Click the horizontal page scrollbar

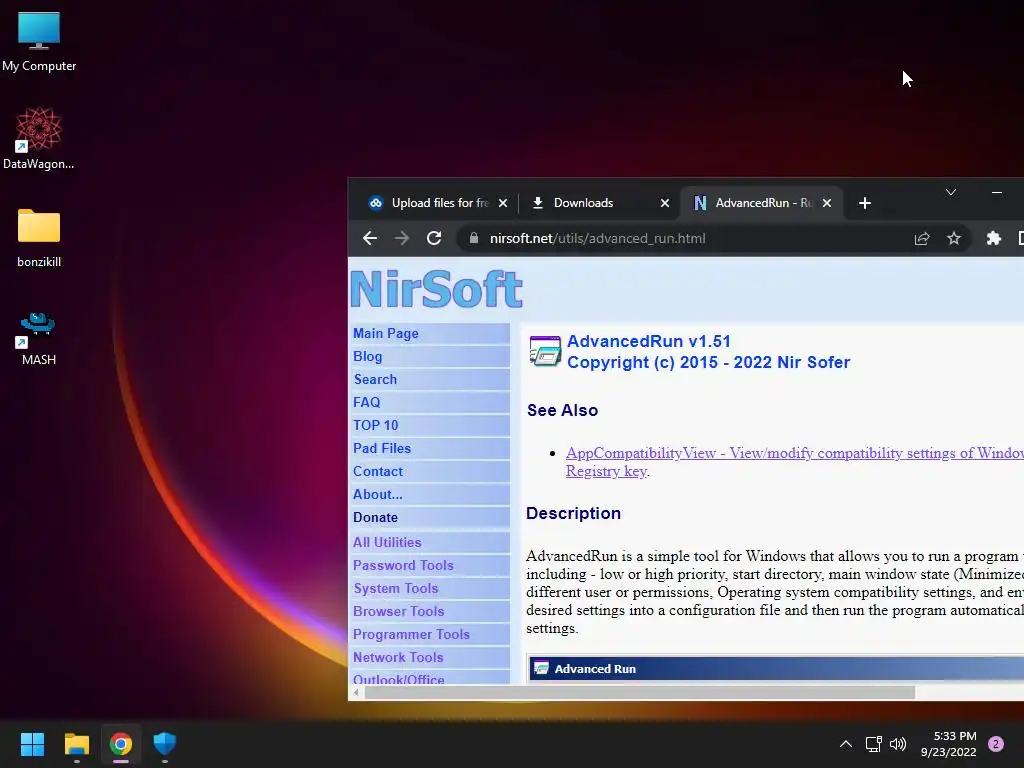pyautogui.click(x=640, y=692)
